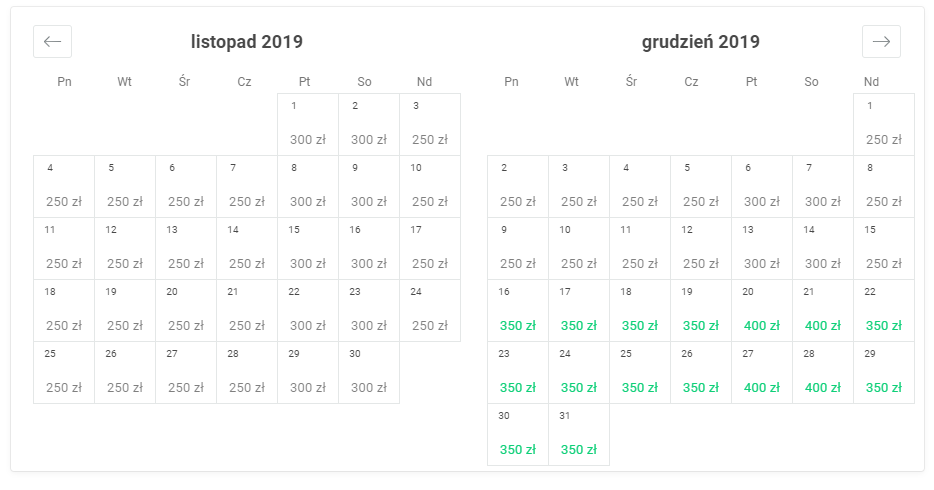Pick December 24 in grudzień calendar
The image size is (934, 490).
(579, 373)
